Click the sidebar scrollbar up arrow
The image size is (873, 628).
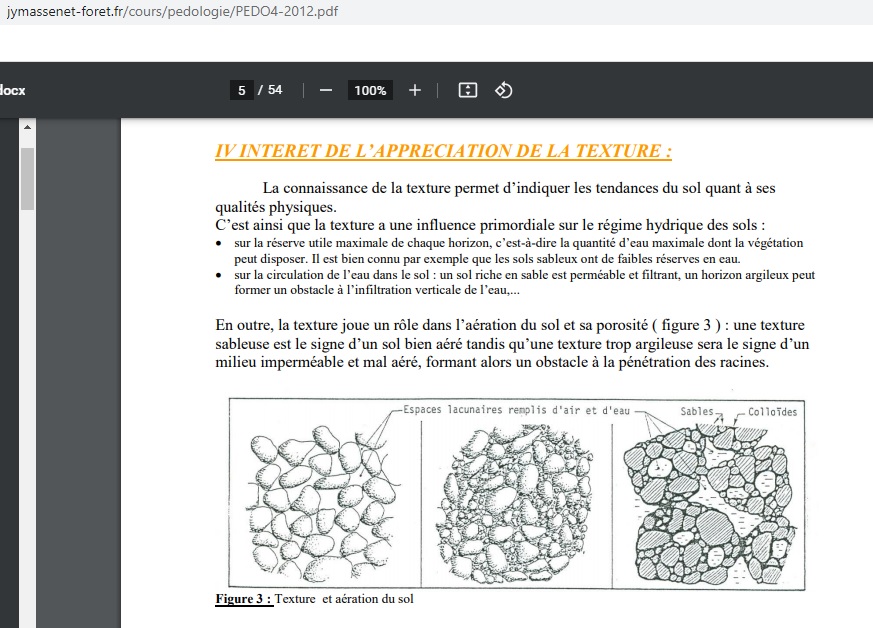(x=27, y=128)
